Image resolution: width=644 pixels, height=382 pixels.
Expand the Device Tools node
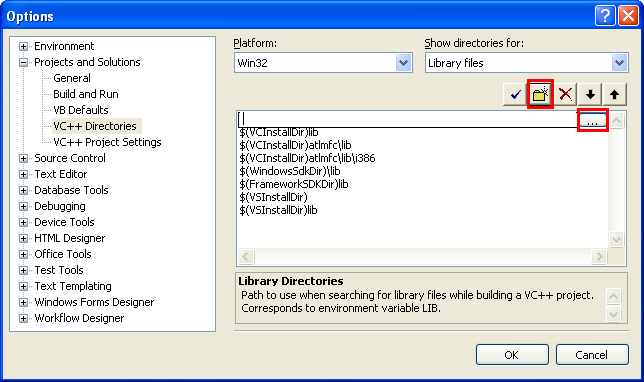[23, 223]
